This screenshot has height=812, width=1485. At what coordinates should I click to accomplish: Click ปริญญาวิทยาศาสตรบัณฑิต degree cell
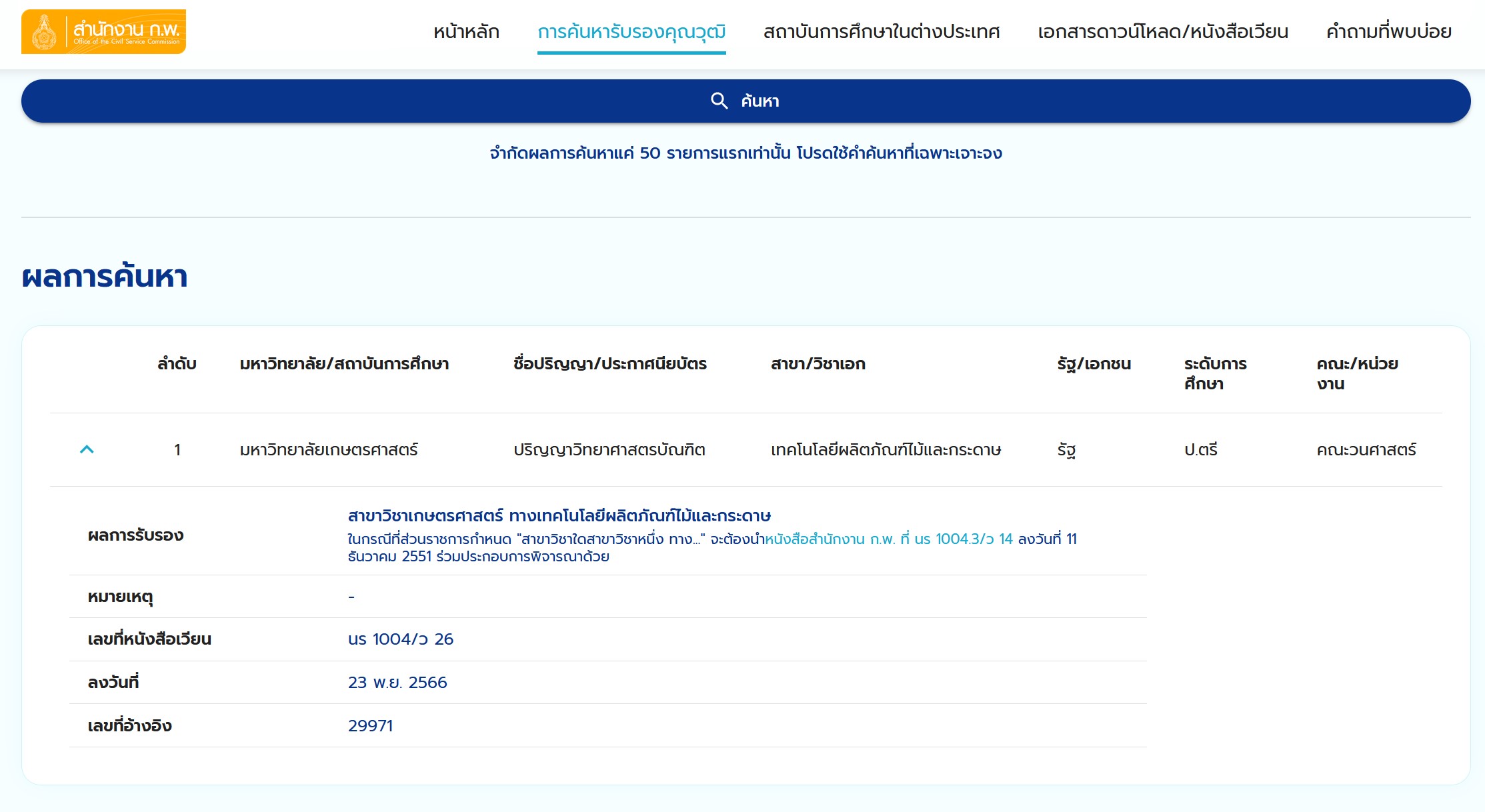click(609, 449)
